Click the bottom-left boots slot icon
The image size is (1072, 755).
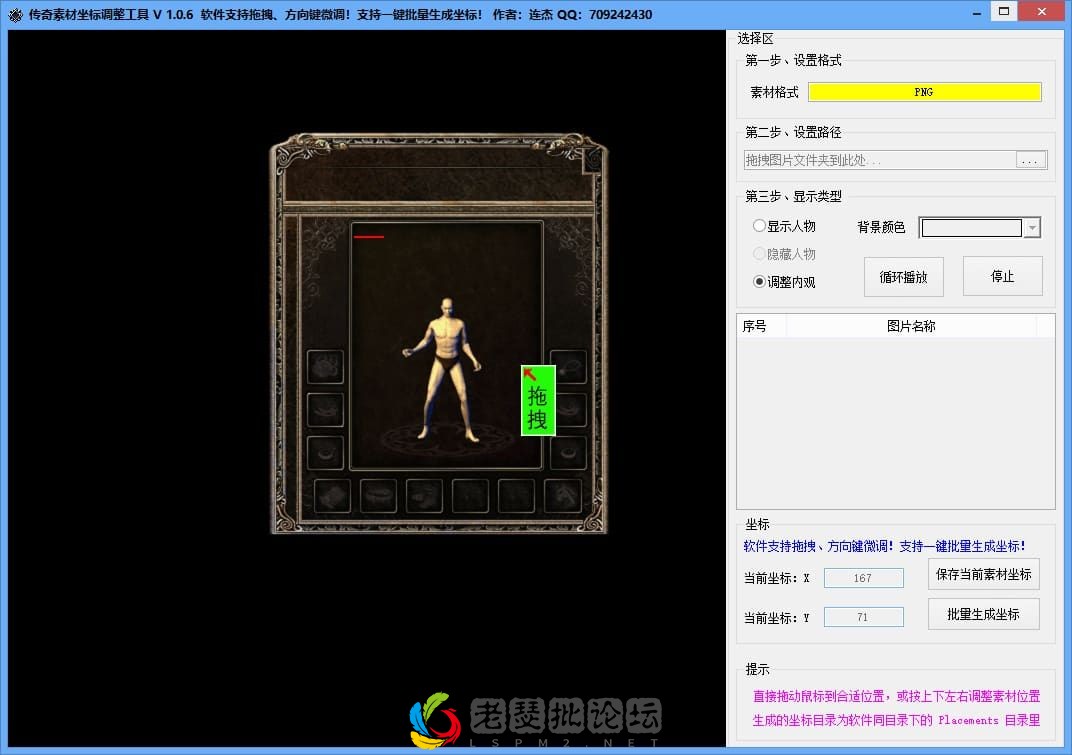coord(331,496)
